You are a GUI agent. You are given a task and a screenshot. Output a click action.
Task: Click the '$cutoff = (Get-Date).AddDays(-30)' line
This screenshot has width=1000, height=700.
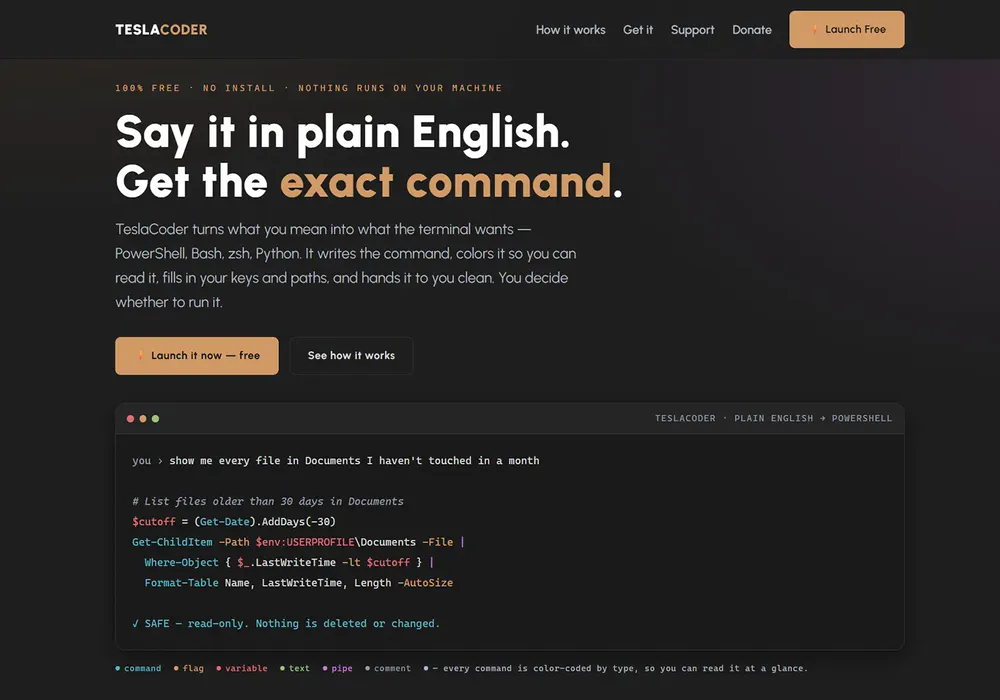233,521
